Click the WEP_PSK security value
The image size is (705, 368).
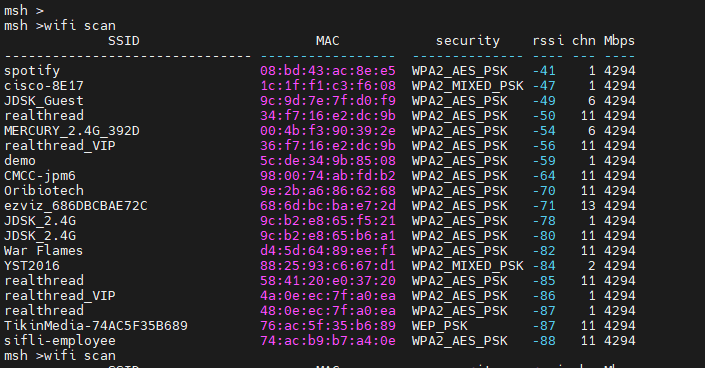click(x=439, y=326)
